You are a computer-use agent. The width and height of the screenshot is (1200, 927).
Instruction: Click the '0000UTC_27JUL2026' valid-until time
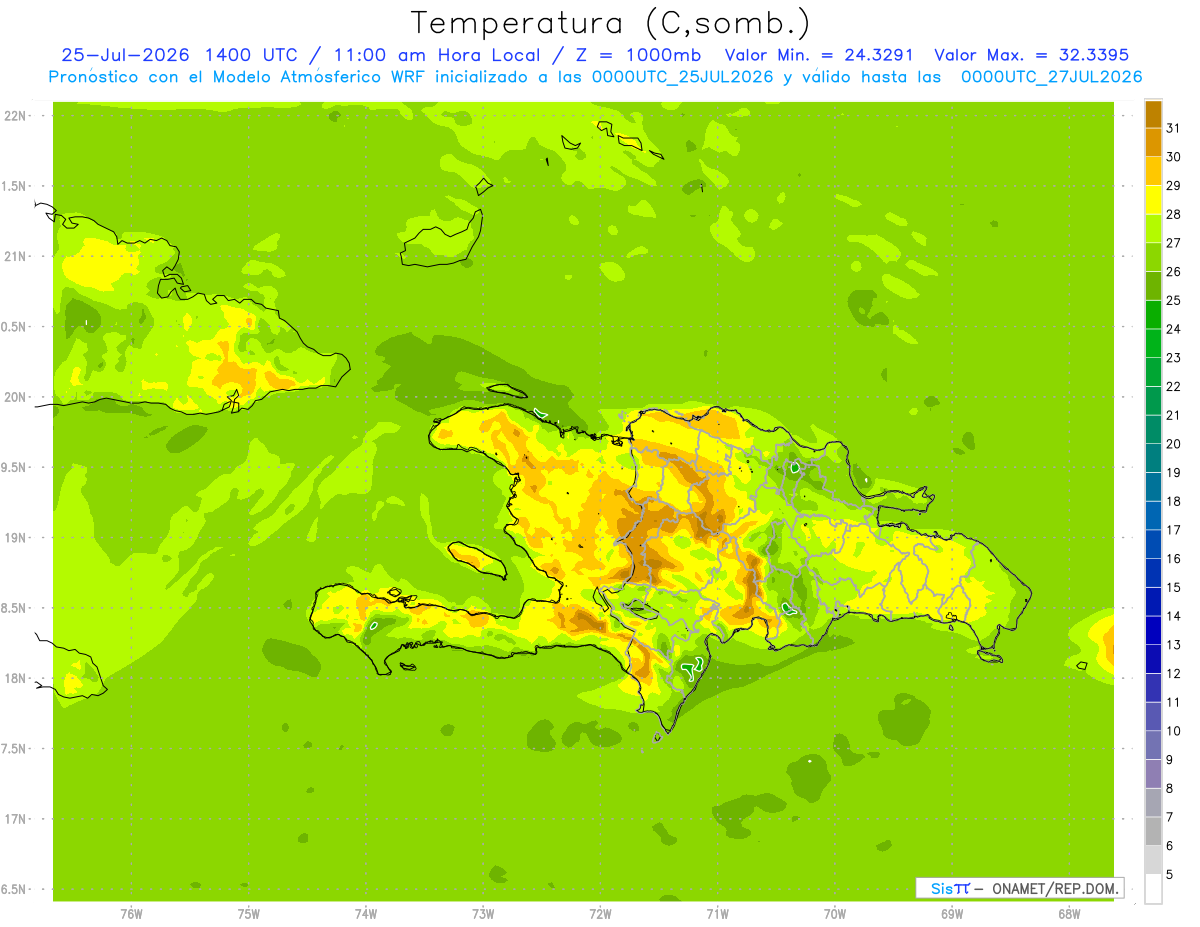tap(1051, 77)
